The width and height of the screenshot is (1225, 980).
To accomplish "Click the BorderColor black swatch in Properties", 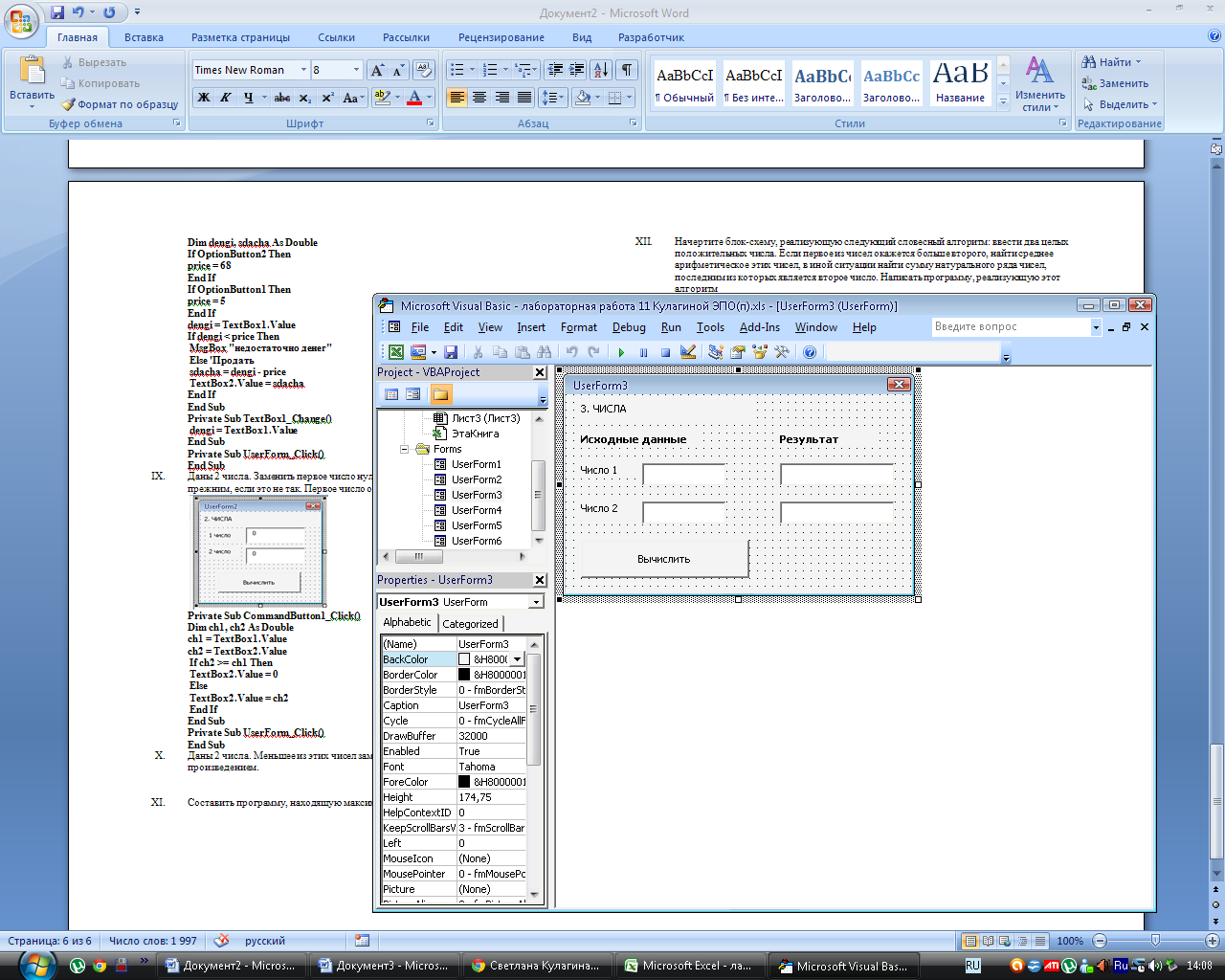I will coord(464,675).
